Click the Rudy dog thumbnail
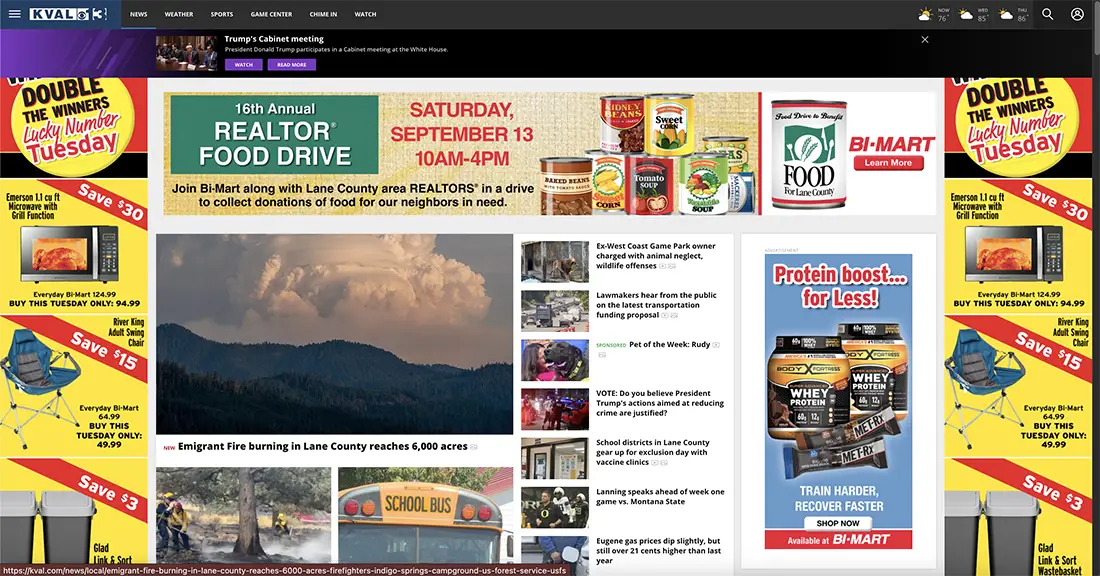Image resolution: width=1100 pixels, height=576 pixels. click(555, 360)
